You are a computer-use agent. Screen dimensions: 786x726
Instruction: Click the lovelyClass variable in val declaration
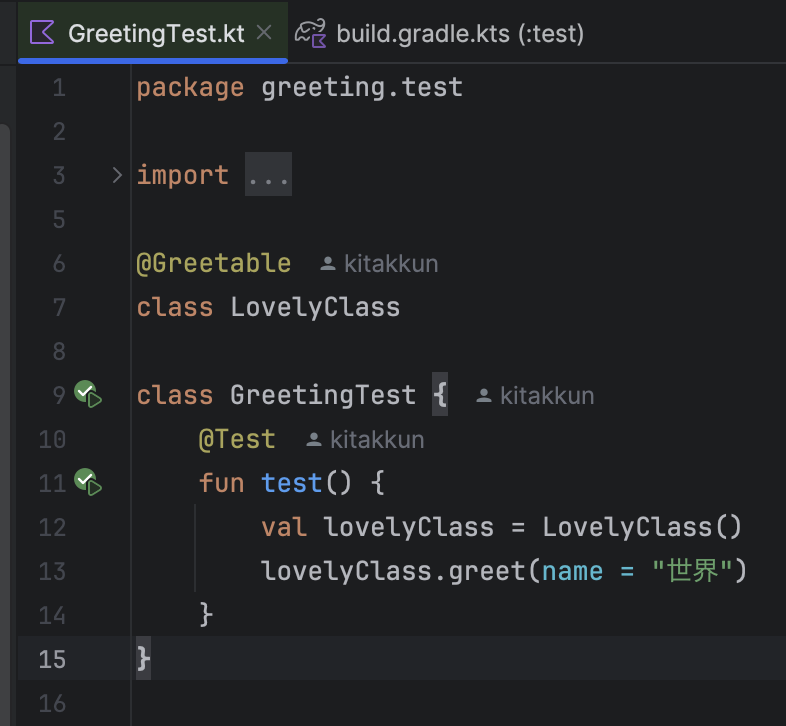click(409, 527)
